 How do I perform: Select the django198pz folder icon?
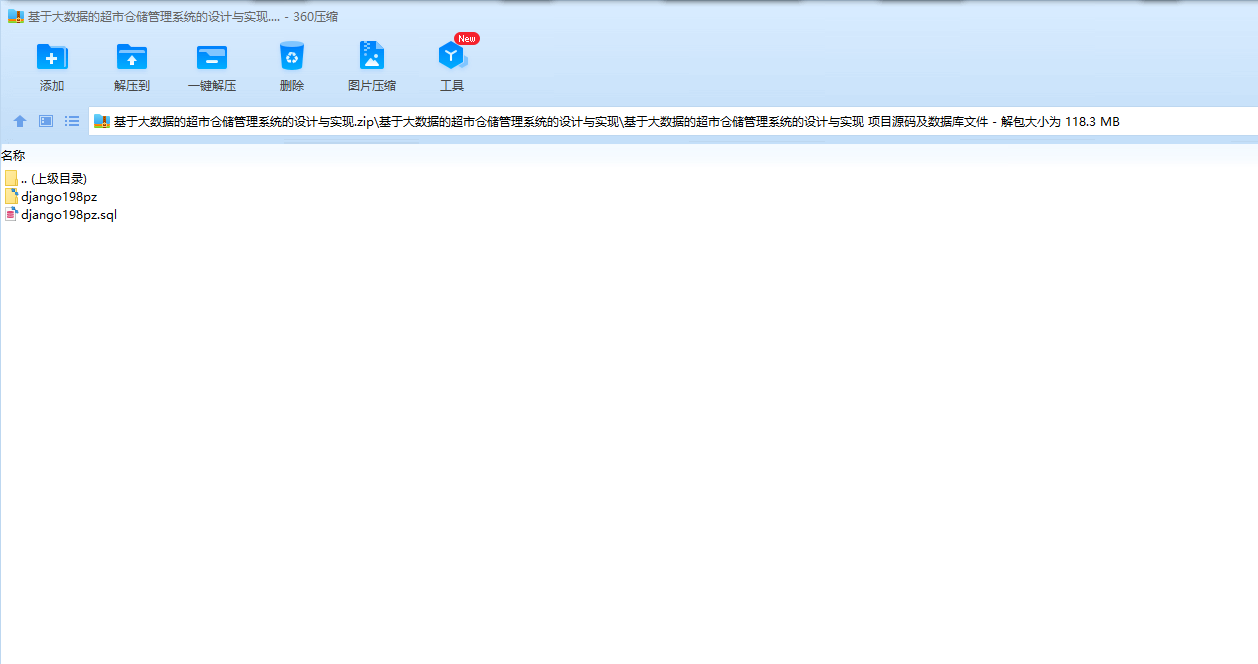tap(12, 196)
